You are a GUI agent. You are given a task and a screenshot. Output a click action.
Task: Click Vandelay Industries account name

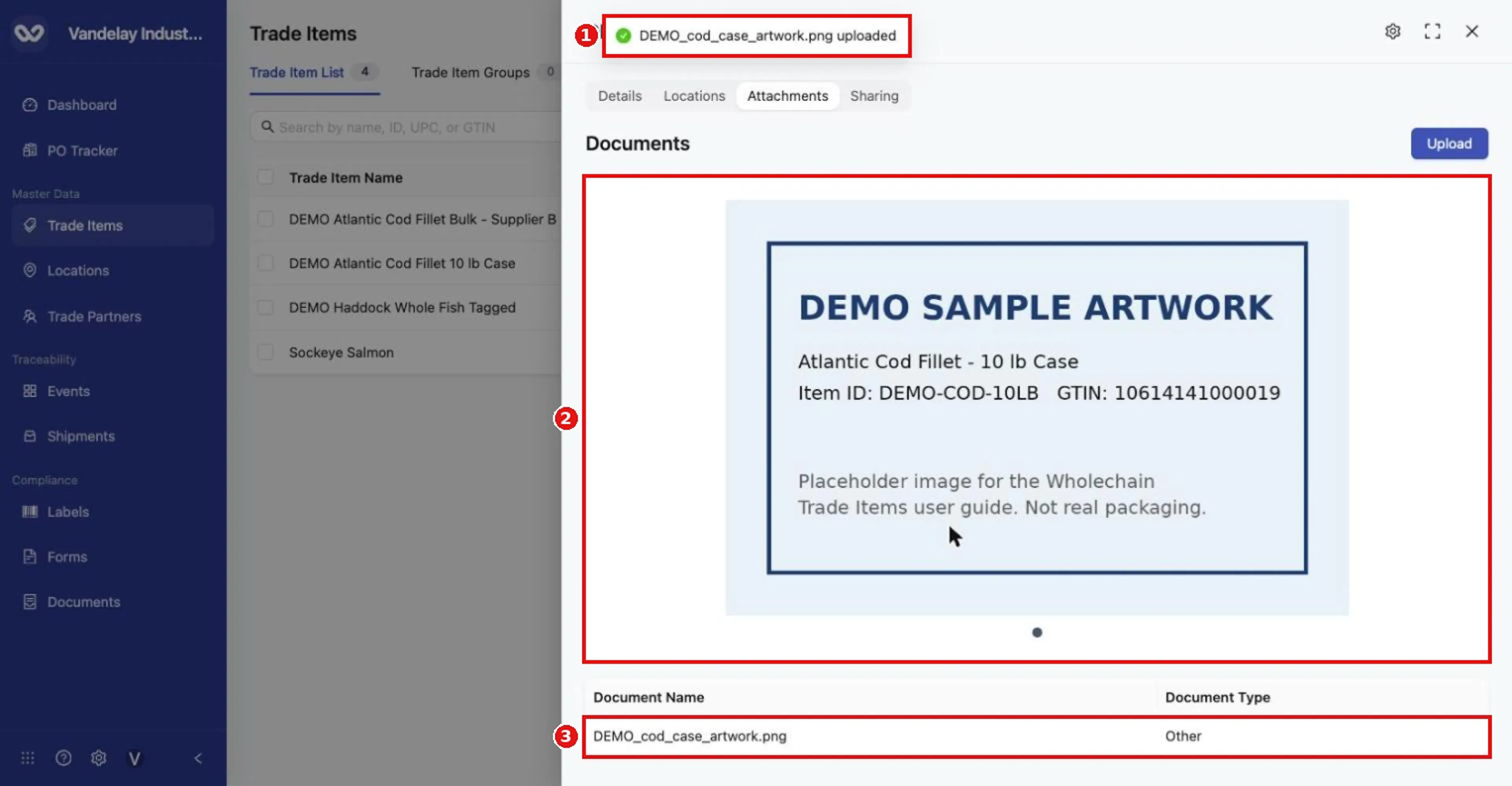(135, 33)
